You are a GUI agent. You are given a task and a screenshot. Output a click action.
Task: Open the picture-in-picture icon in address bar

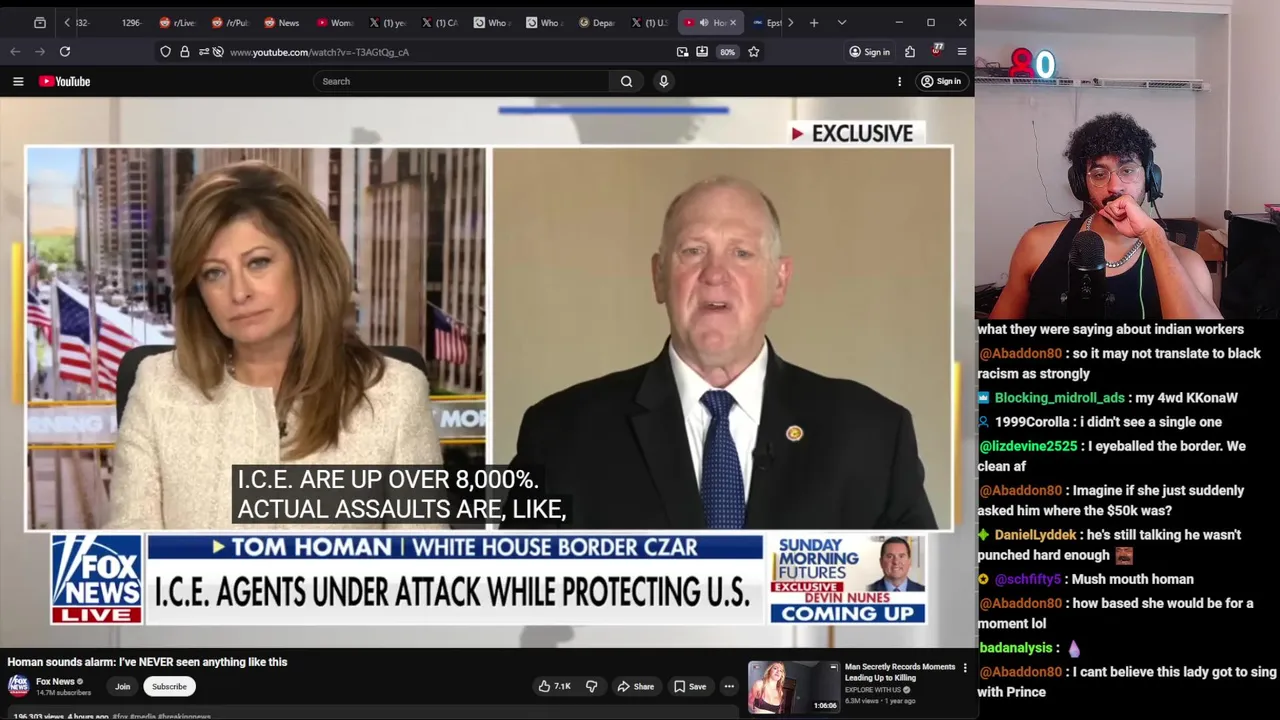coord(682,51)
